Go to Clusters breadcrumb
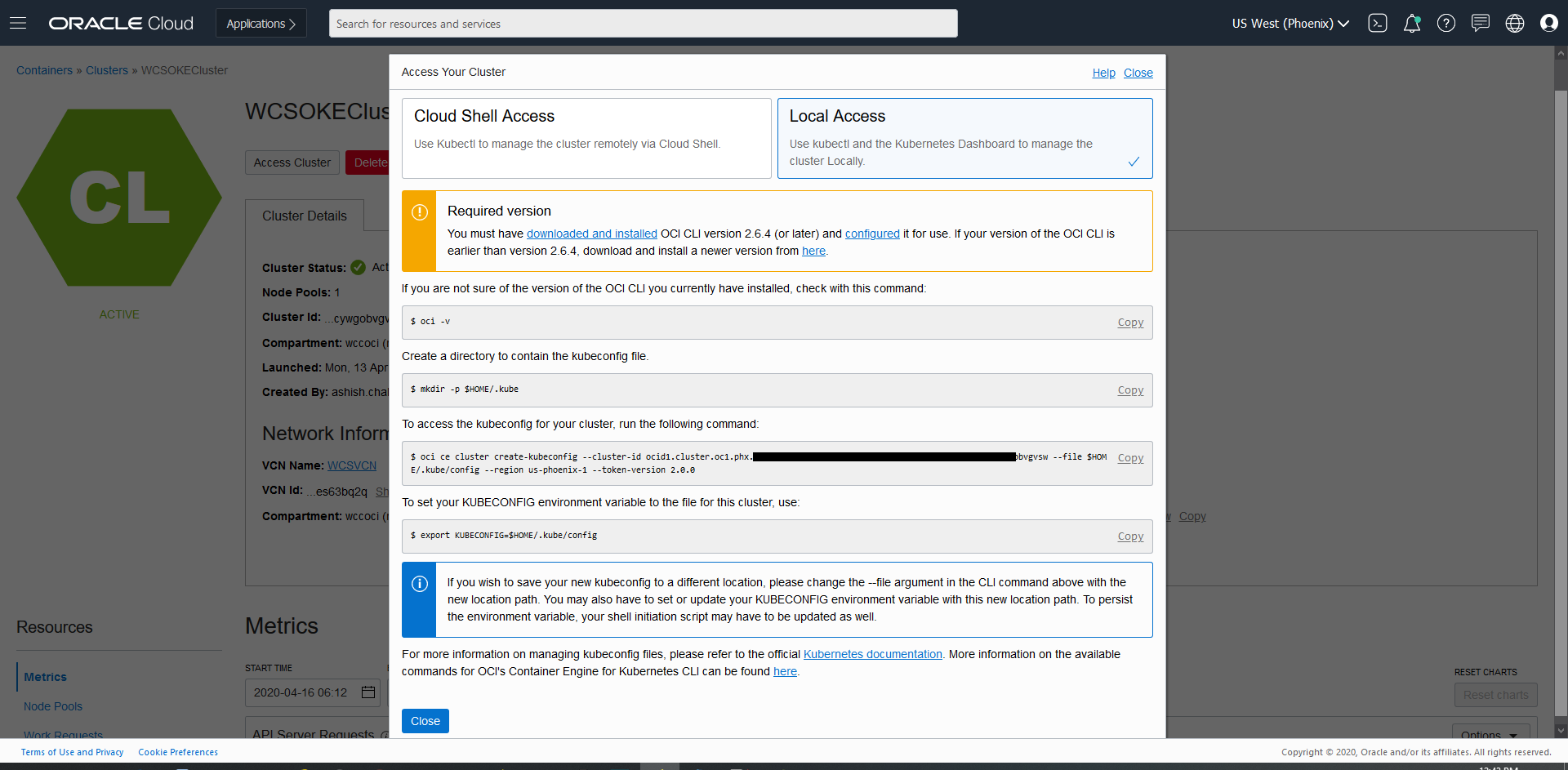The height and width of the screenshot is (770, 1568). tap(107, 70)
